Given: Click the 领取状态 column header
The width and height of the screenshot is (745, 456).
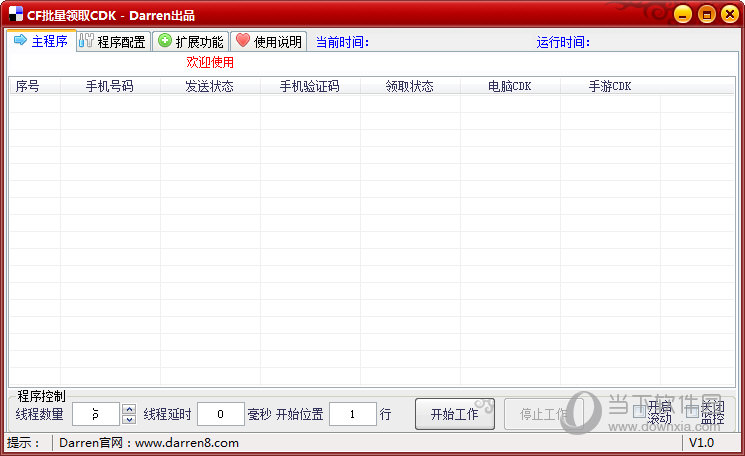Looking at the screenshot, I should [x=410, y=86].
